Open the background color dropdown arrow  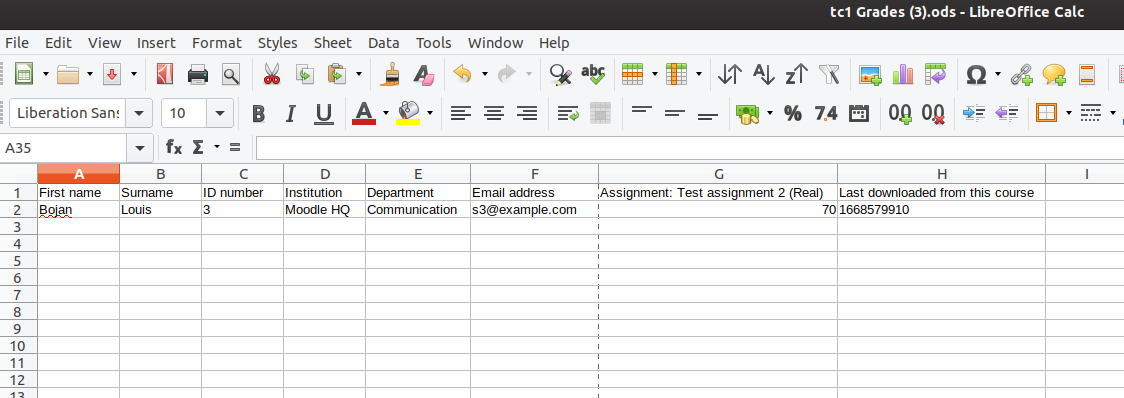coord(429,113)
